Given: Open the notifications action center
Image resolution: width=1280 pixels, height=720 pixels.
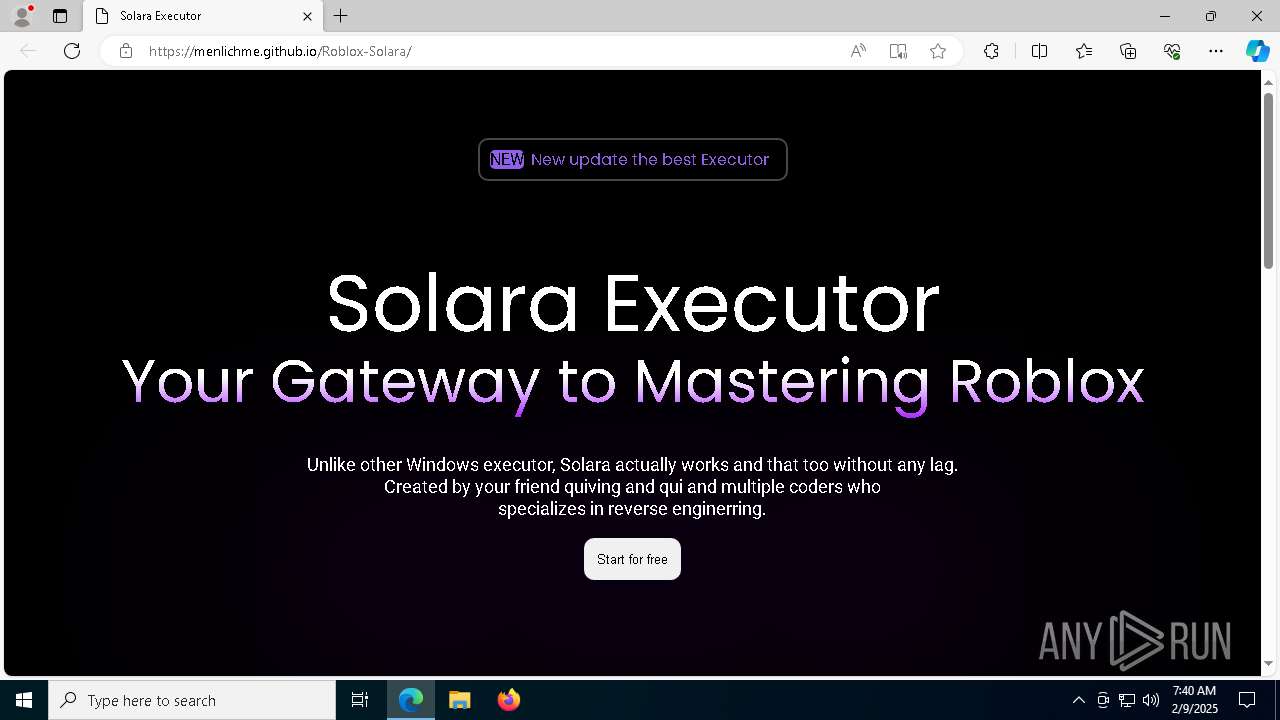Looking at the screenshot, I should click(1248, 700).
